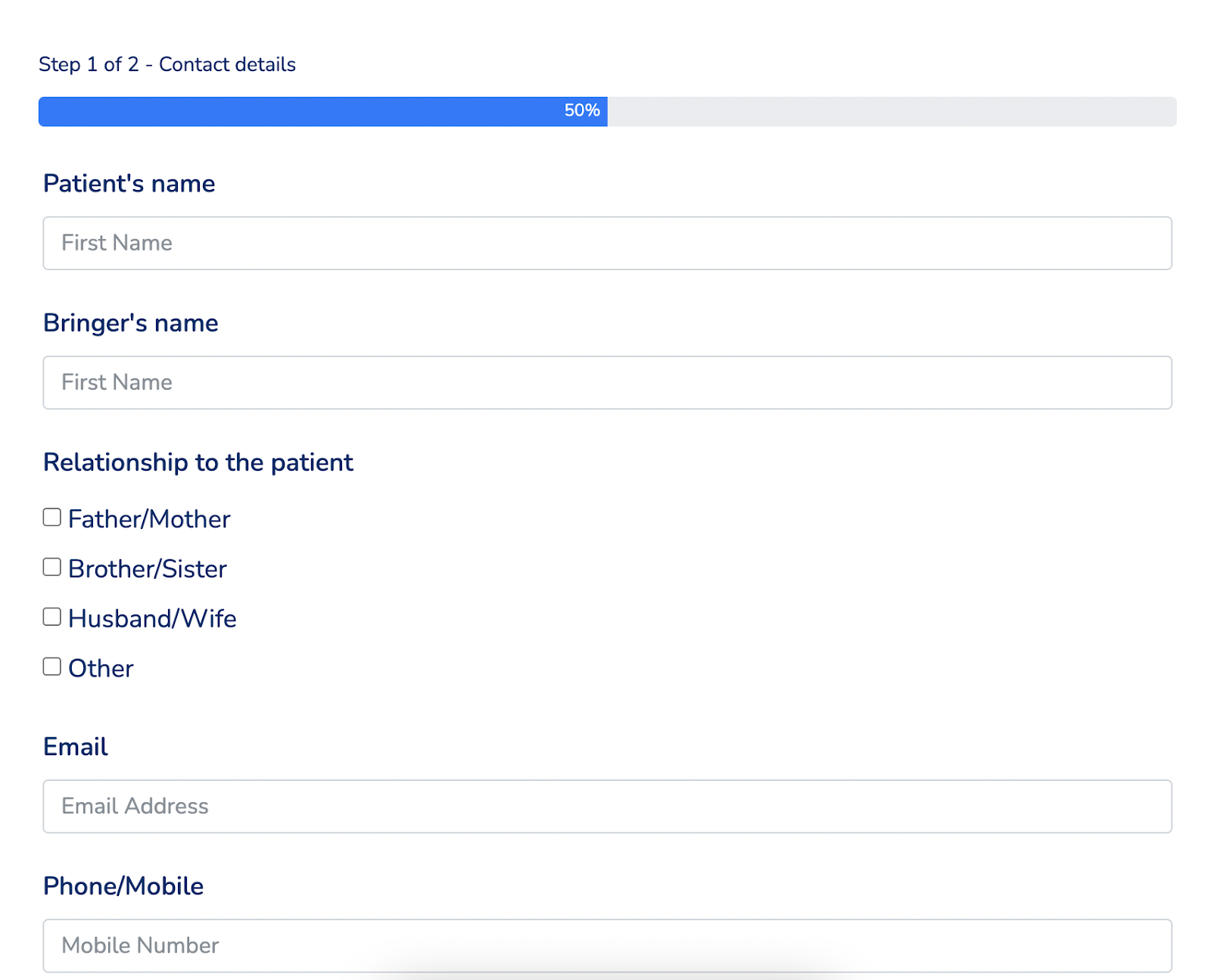Click the 'Bringer's name' field label
This screenshot has height=980, width=1211.
coord(131,323)
